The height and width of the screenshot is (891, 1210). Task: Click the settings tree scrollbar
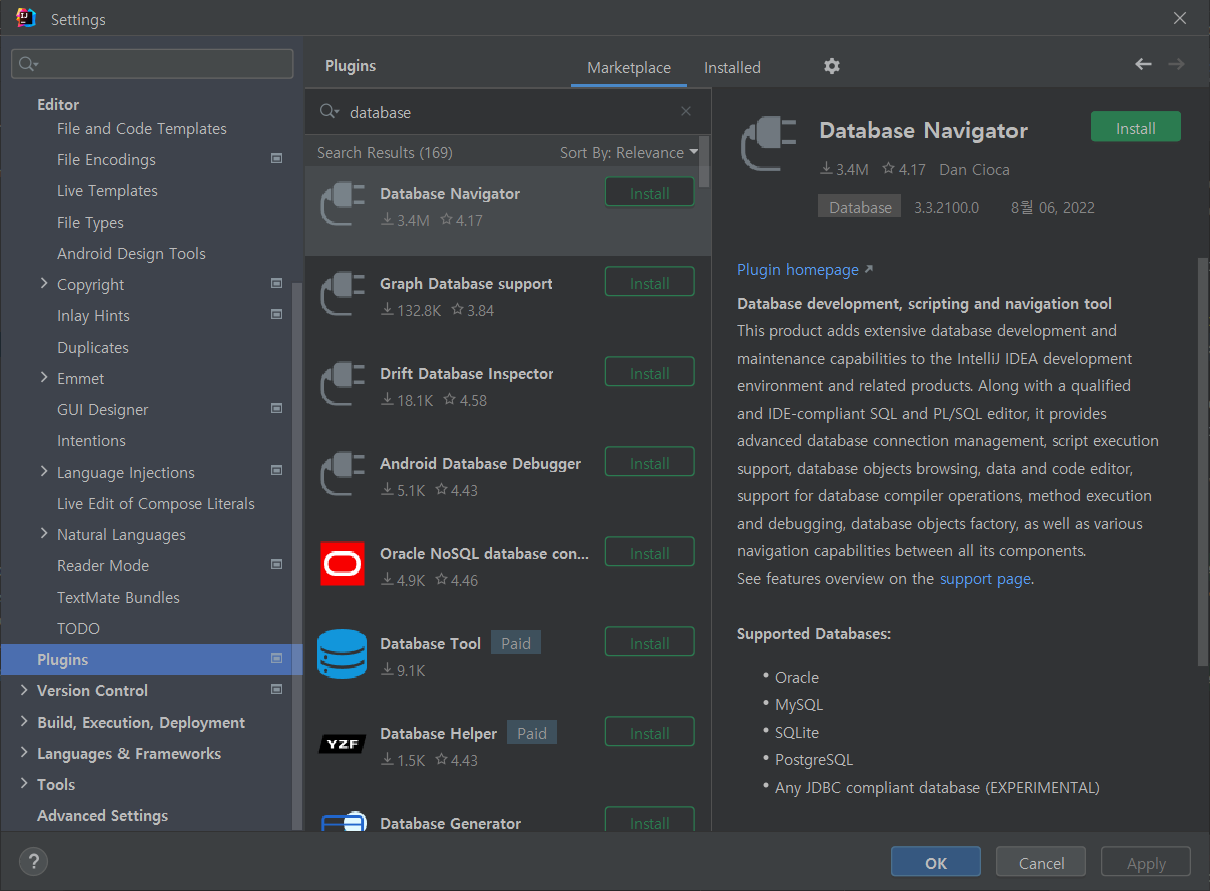point(296,555)
